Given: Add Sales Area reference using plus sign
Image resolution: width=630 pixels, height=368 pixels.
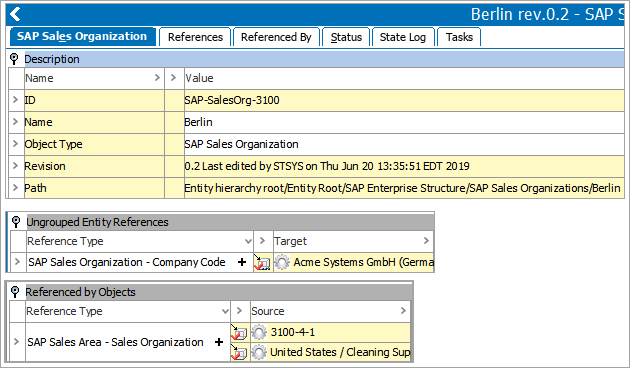Looking at the screenshot, I should pyautogui.click(x=219, y=342).
